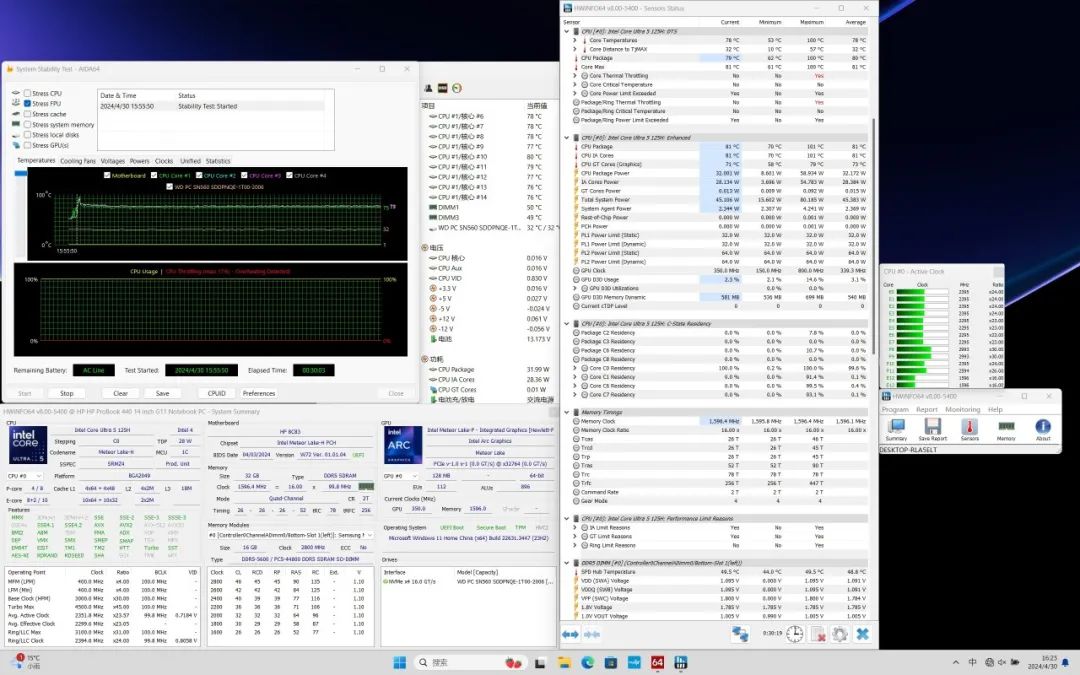Open the Monitoring menu in HWiNFO64
Screen dimensions: 1080x675
click(x=962, y=409)
